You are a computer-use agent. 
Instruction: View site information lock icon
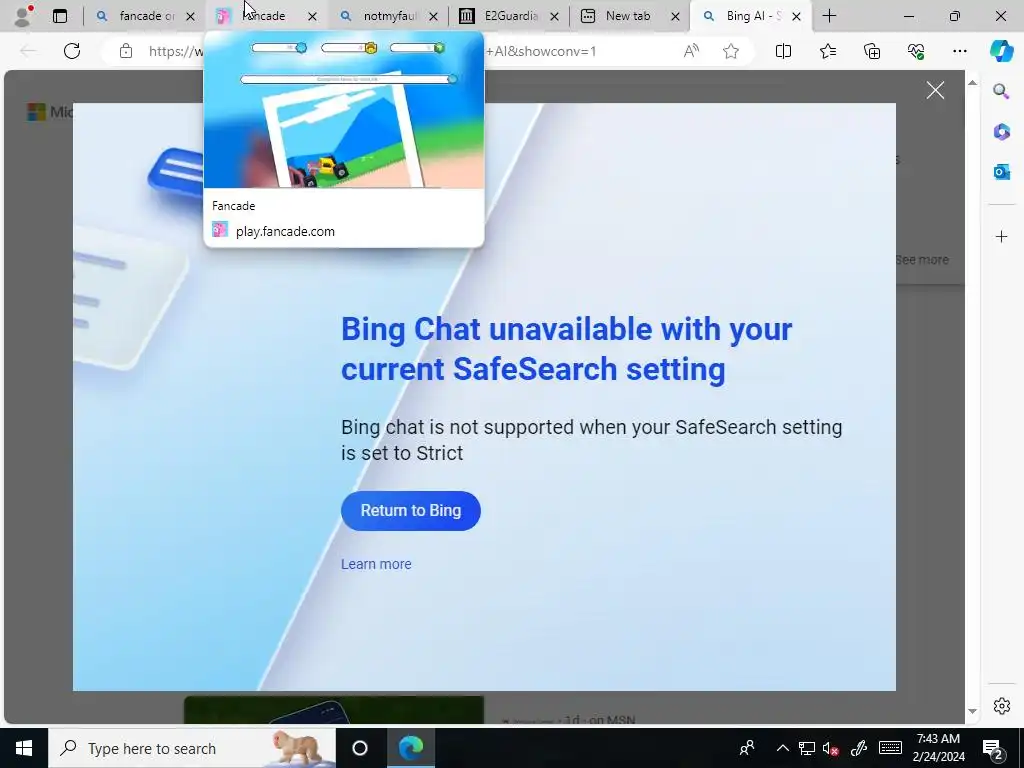(126, 51)
